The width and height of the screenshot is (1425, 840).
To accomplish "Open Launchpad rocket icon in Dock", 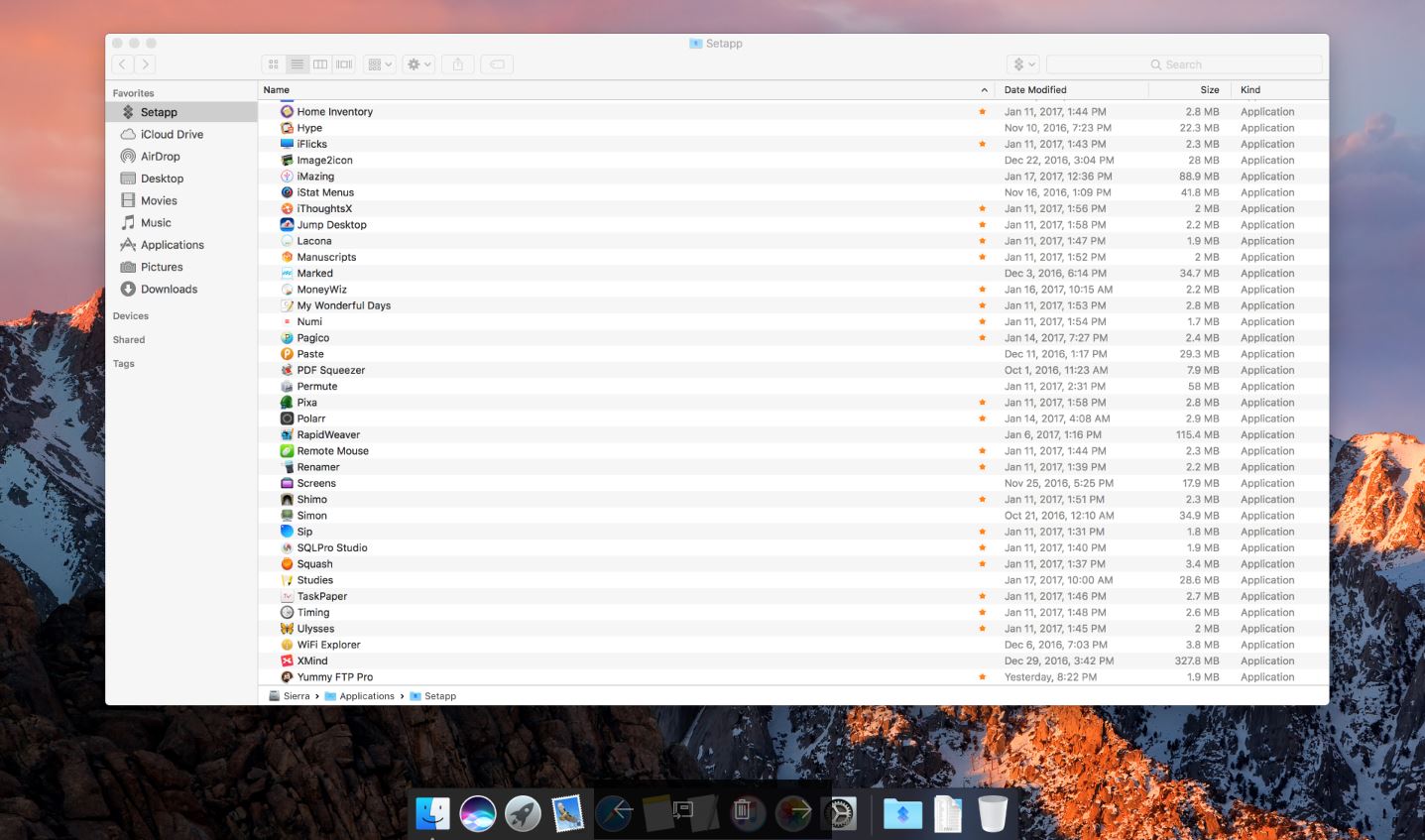I will 523,813.
